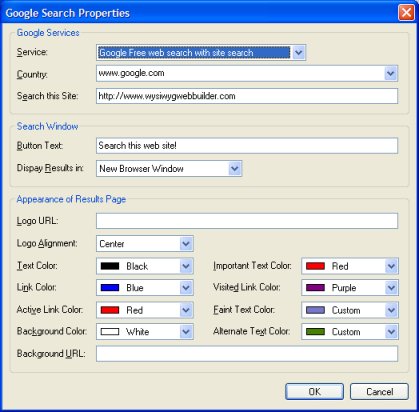Click the Search this Site URL field

tap(247, 96)
